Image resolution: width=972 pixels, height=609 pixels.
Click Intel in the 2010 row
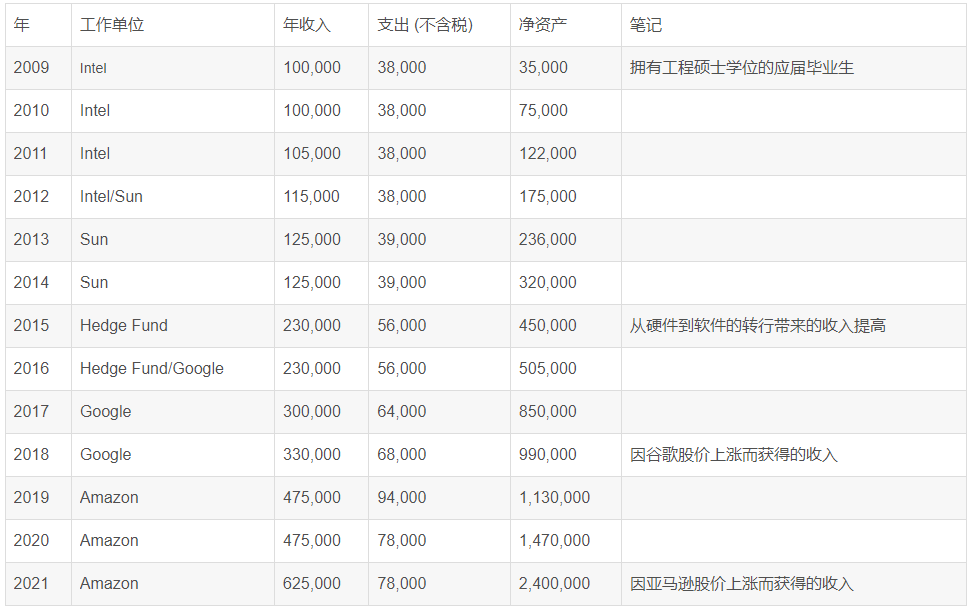coord(95,110)
